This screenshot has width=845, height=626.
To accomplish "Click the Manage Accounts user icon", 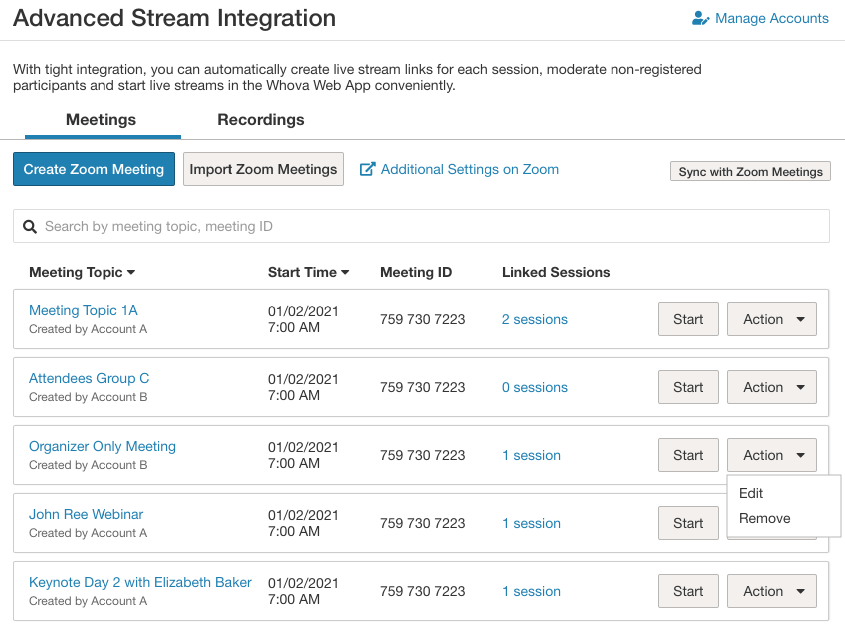I will coord(700,19).
